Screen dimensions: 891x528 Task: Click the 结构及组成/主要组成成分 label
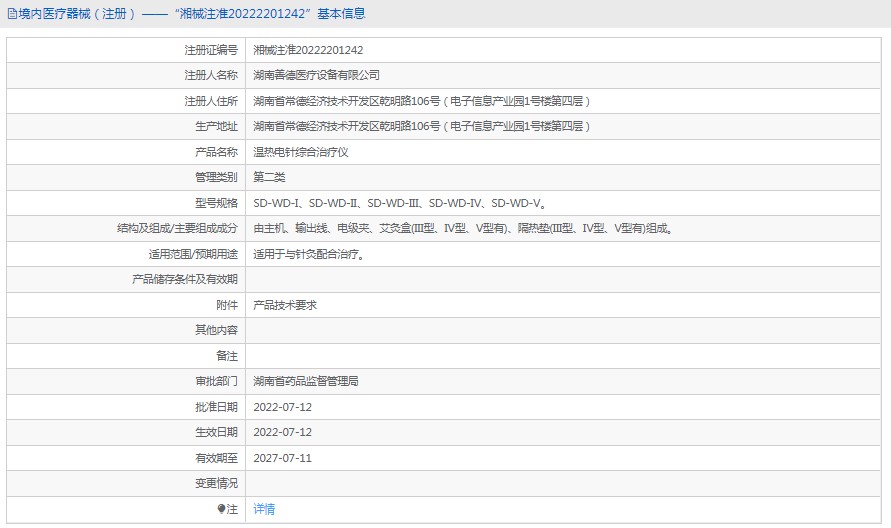177,228
